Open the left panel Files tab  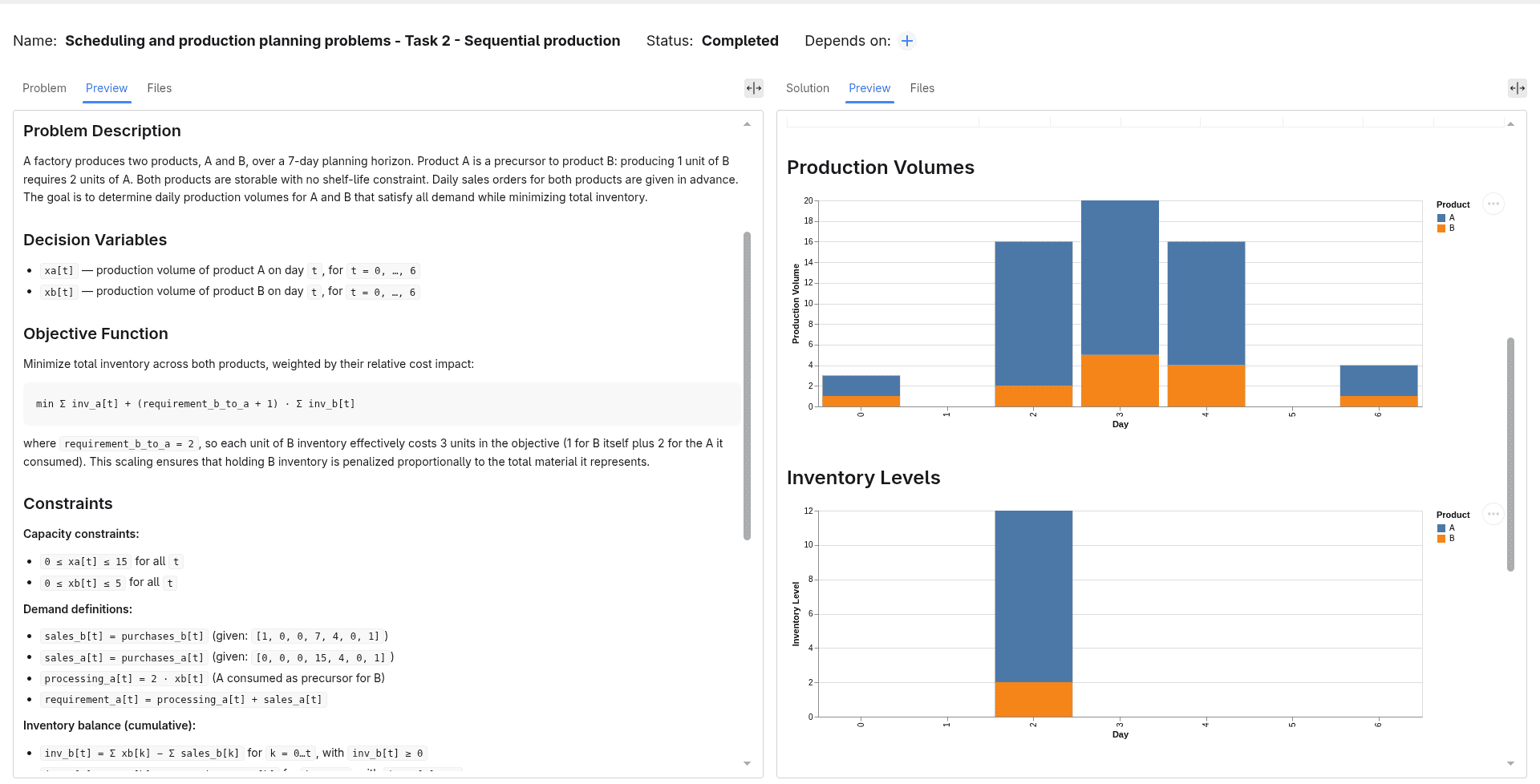[160, 88]
